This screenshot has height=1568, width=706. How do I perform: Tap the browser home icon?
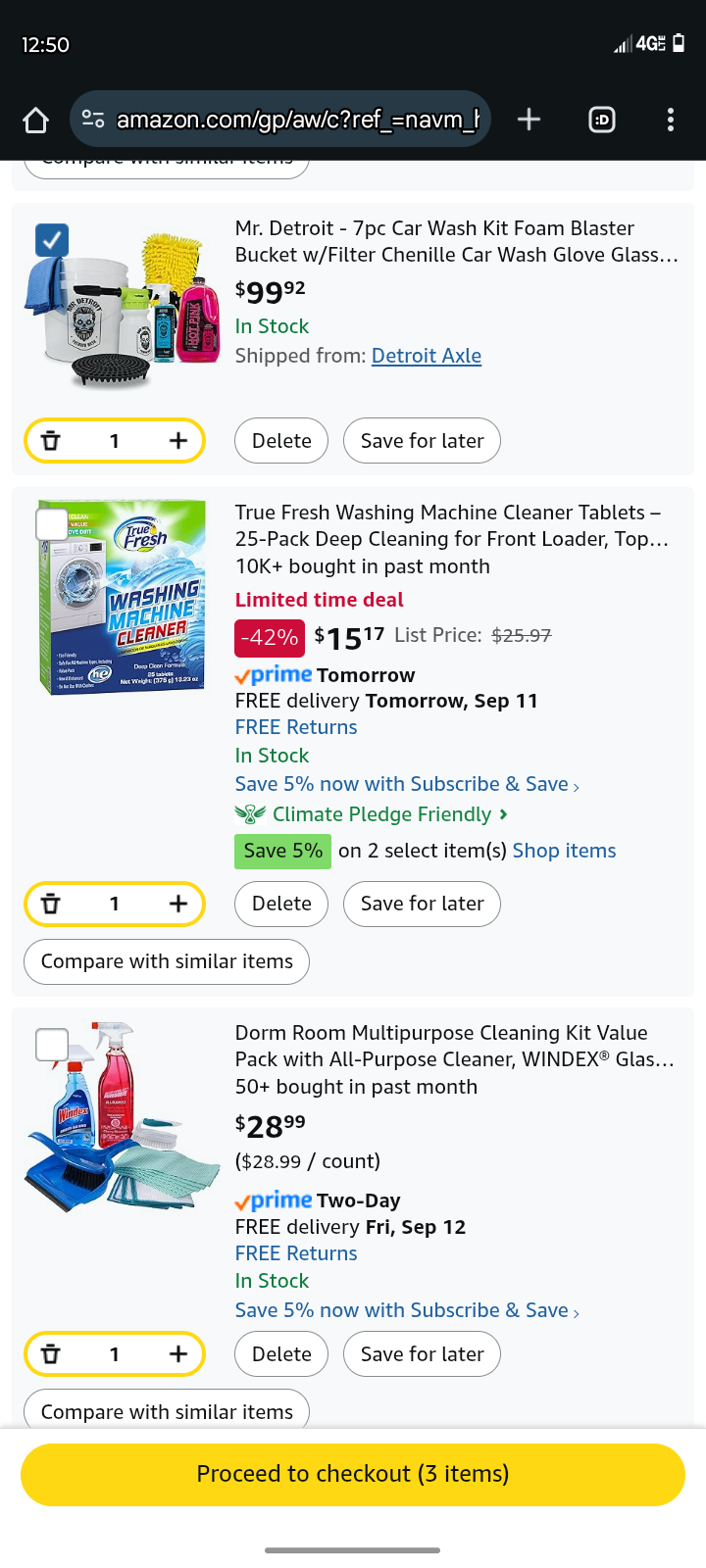click(36, 120)
